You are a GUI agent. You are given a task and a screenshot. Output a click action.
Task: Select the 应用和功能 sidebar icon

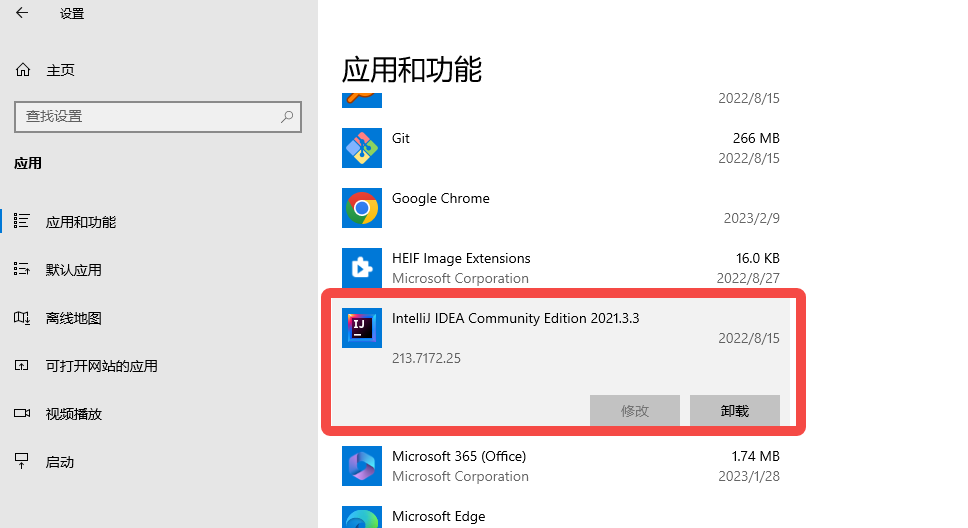[x=22, y=221]
